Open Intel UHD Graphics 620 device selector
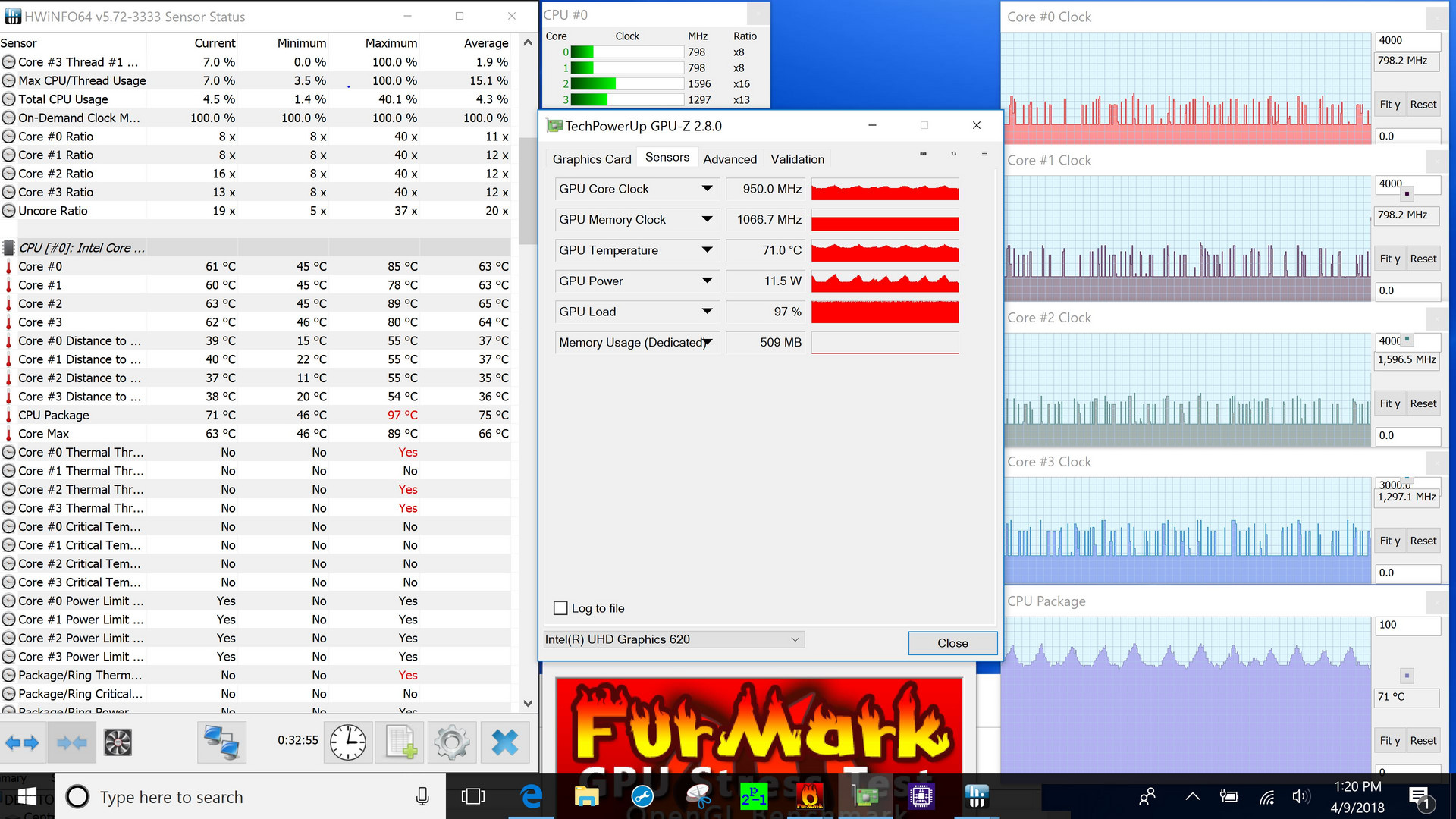Image resolution: width=1456 pixels, height=819 pixels. 673,639
